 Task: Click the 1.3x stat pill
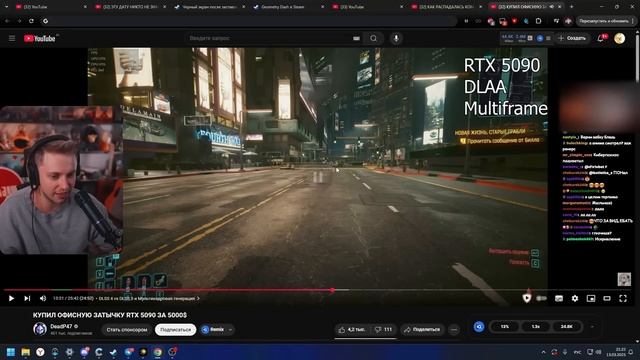536,327
